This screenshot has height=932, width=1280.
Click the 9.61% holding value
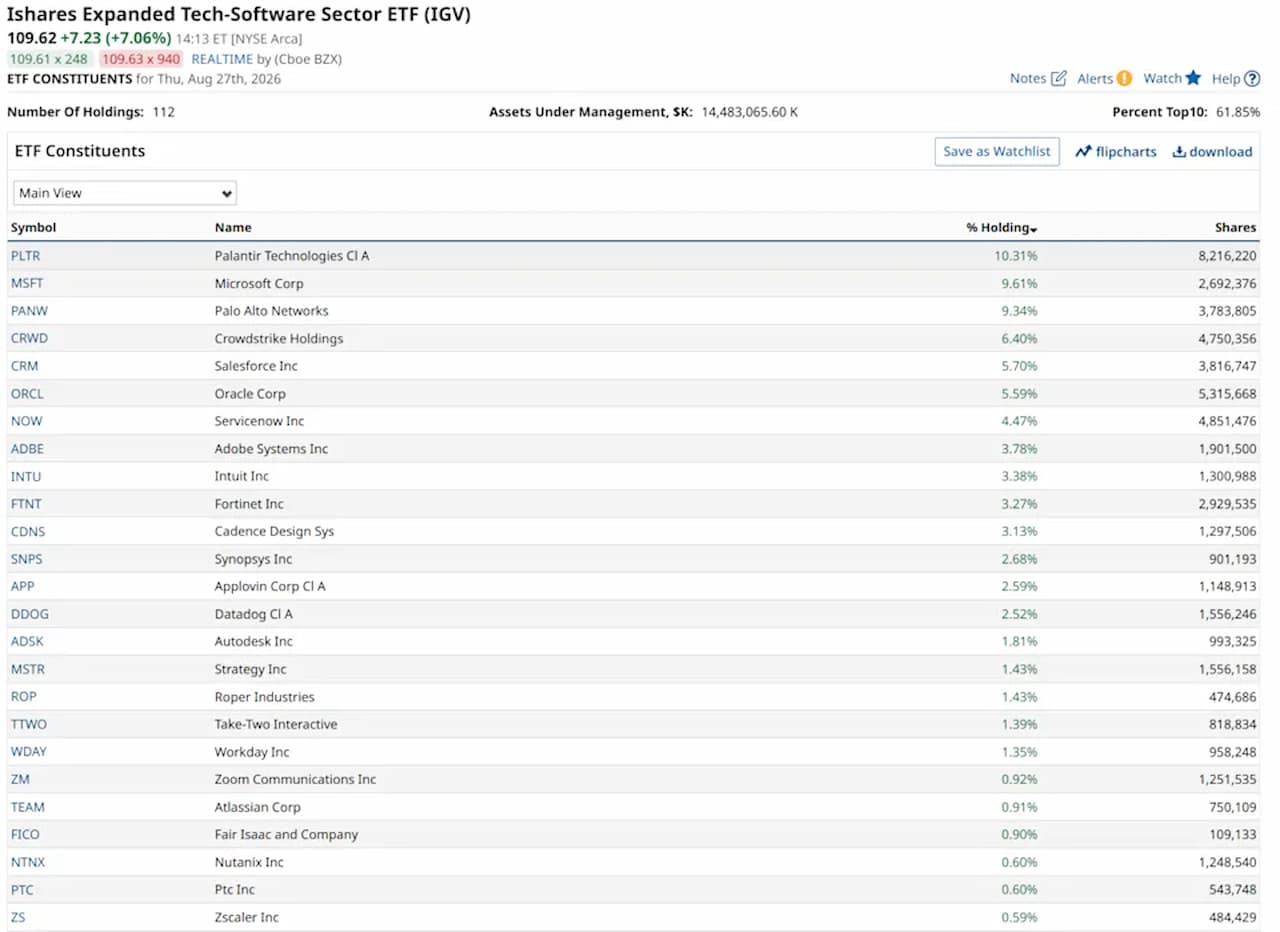click(x=1019, y=284)
